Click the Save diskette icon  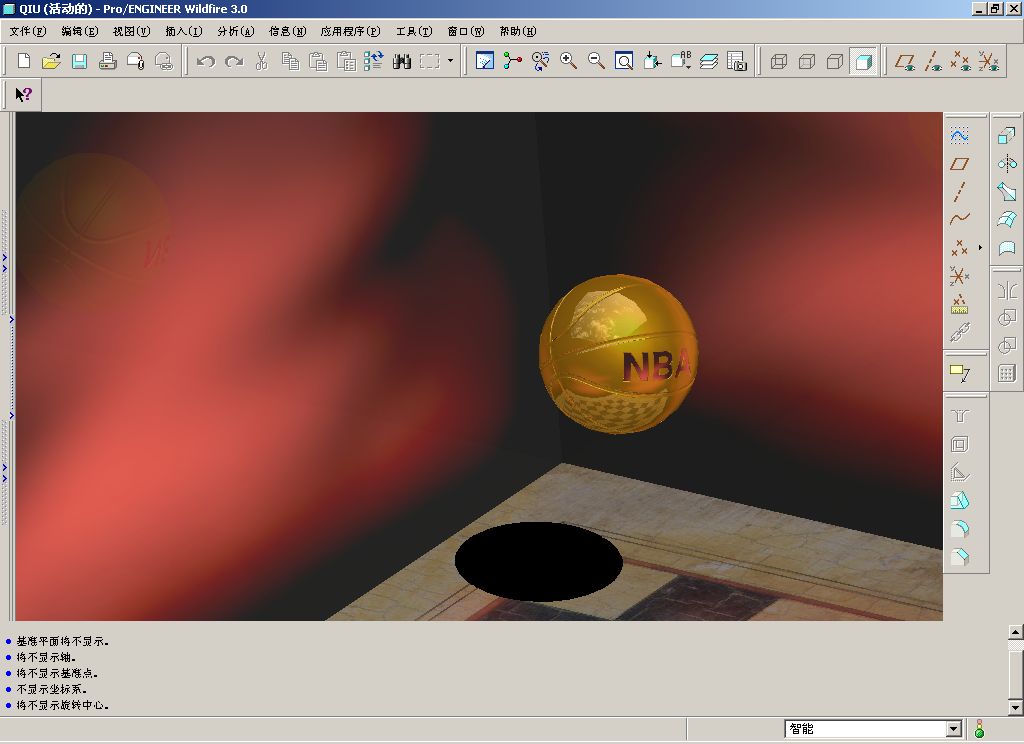click(x=79, y=62)
